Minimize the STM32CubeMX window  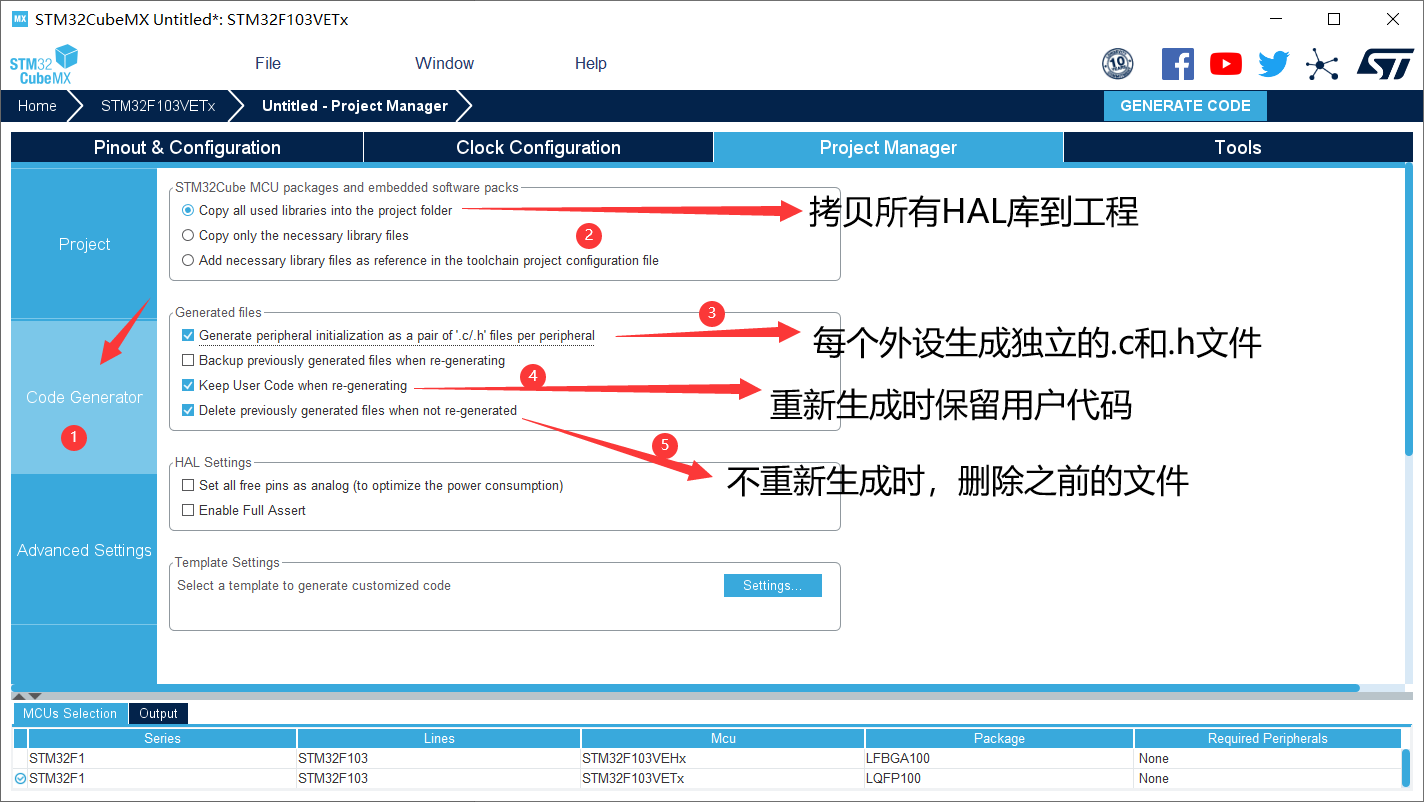(x=1276, y=19)
